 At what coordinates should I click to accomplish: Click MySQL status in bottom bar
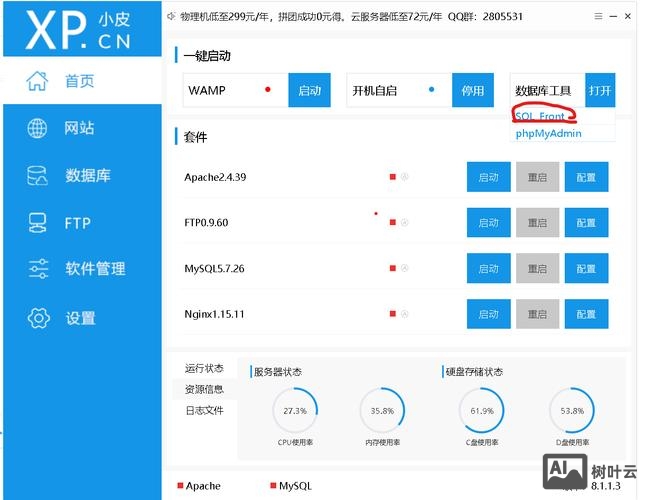pyautogui.click(x=291, y=486)
